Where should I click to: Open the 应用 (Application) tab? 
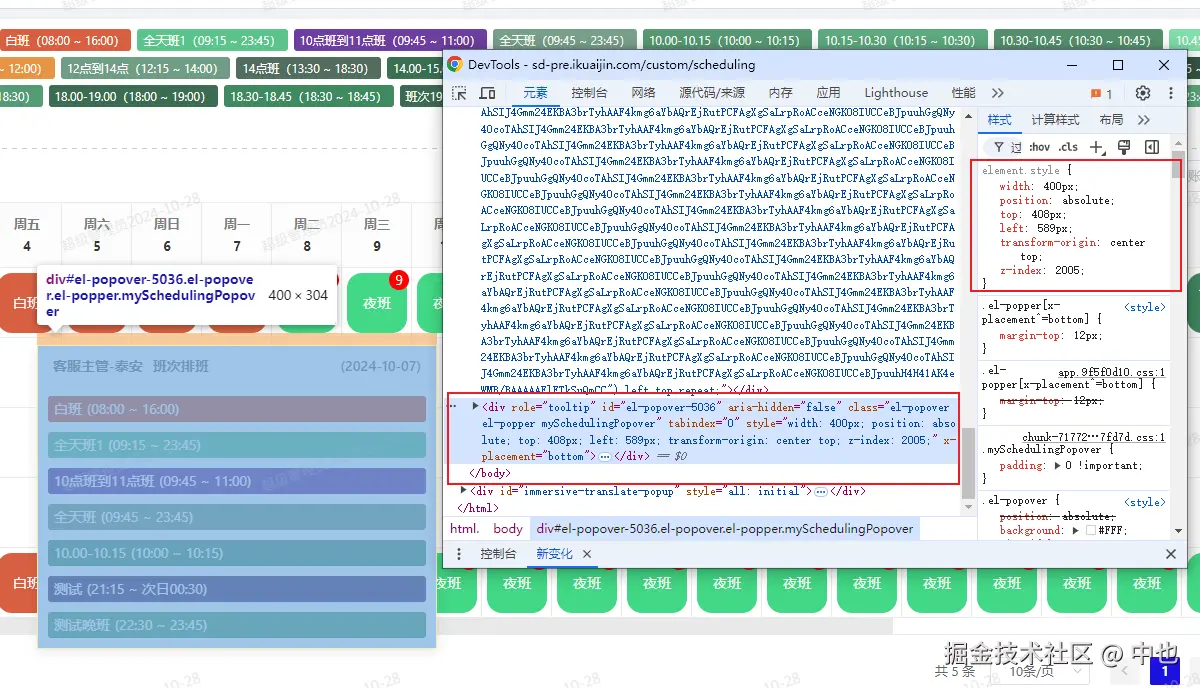tap(828, 93)
